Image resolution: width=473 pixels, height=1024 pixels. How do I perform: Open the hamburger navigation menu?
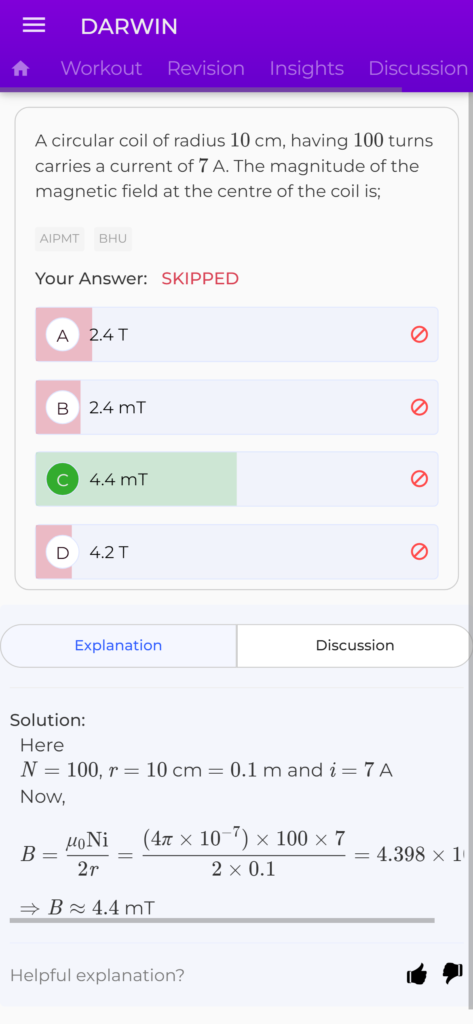point(33,25)
